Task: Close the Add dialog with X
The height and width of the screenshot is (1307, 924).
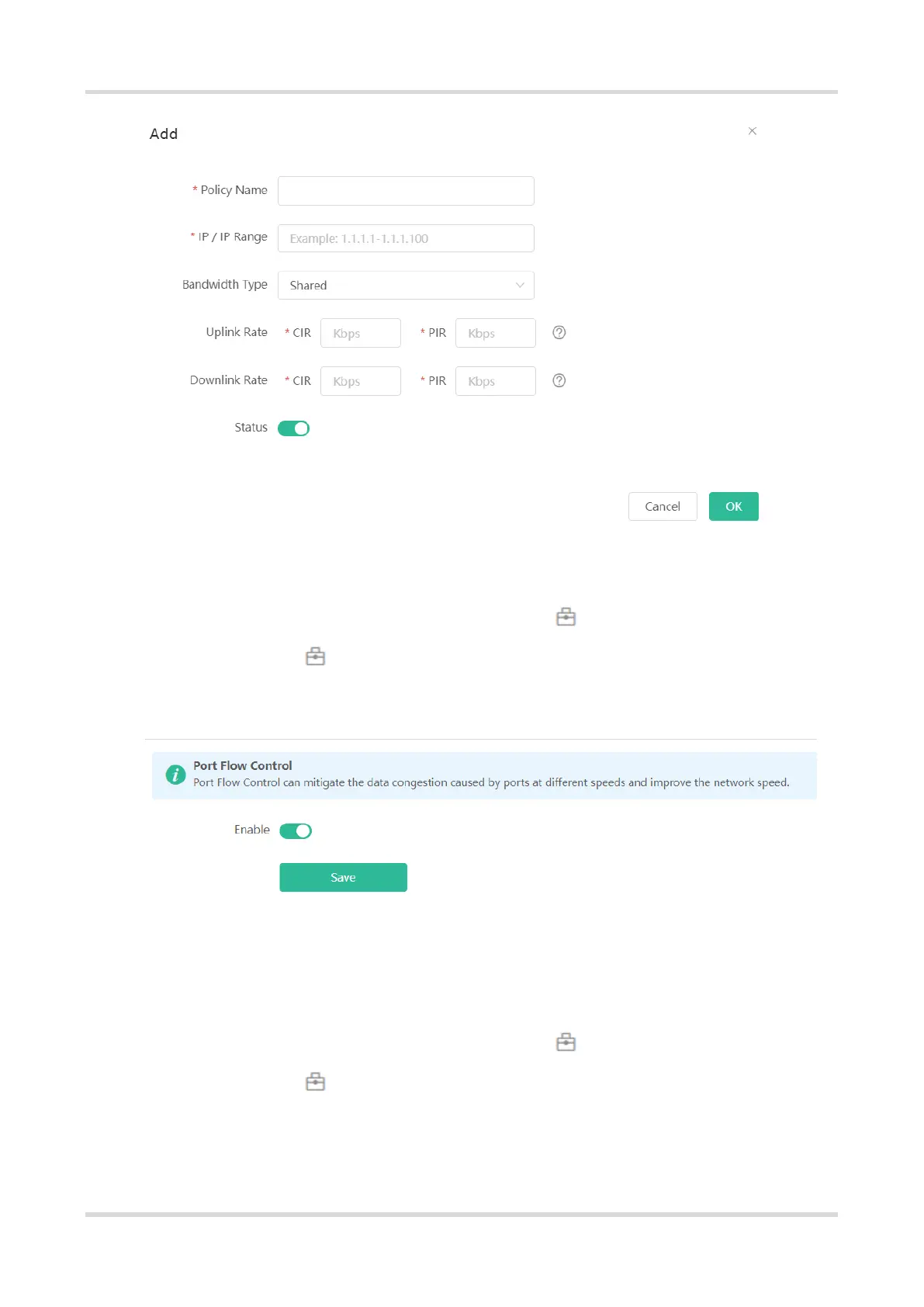Action: pyautogui.click(x=752, y=131)
